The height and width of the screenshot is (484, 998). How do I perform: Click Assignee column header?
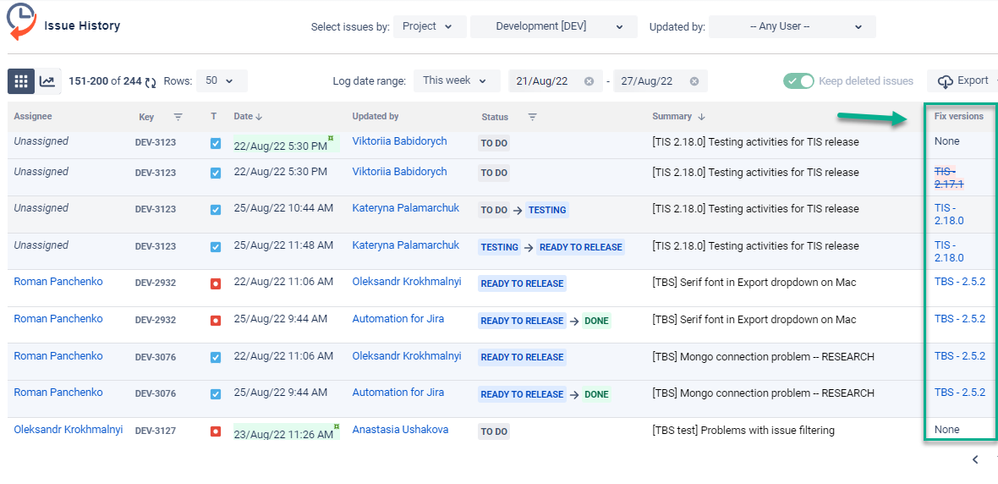tap(33, 117)
